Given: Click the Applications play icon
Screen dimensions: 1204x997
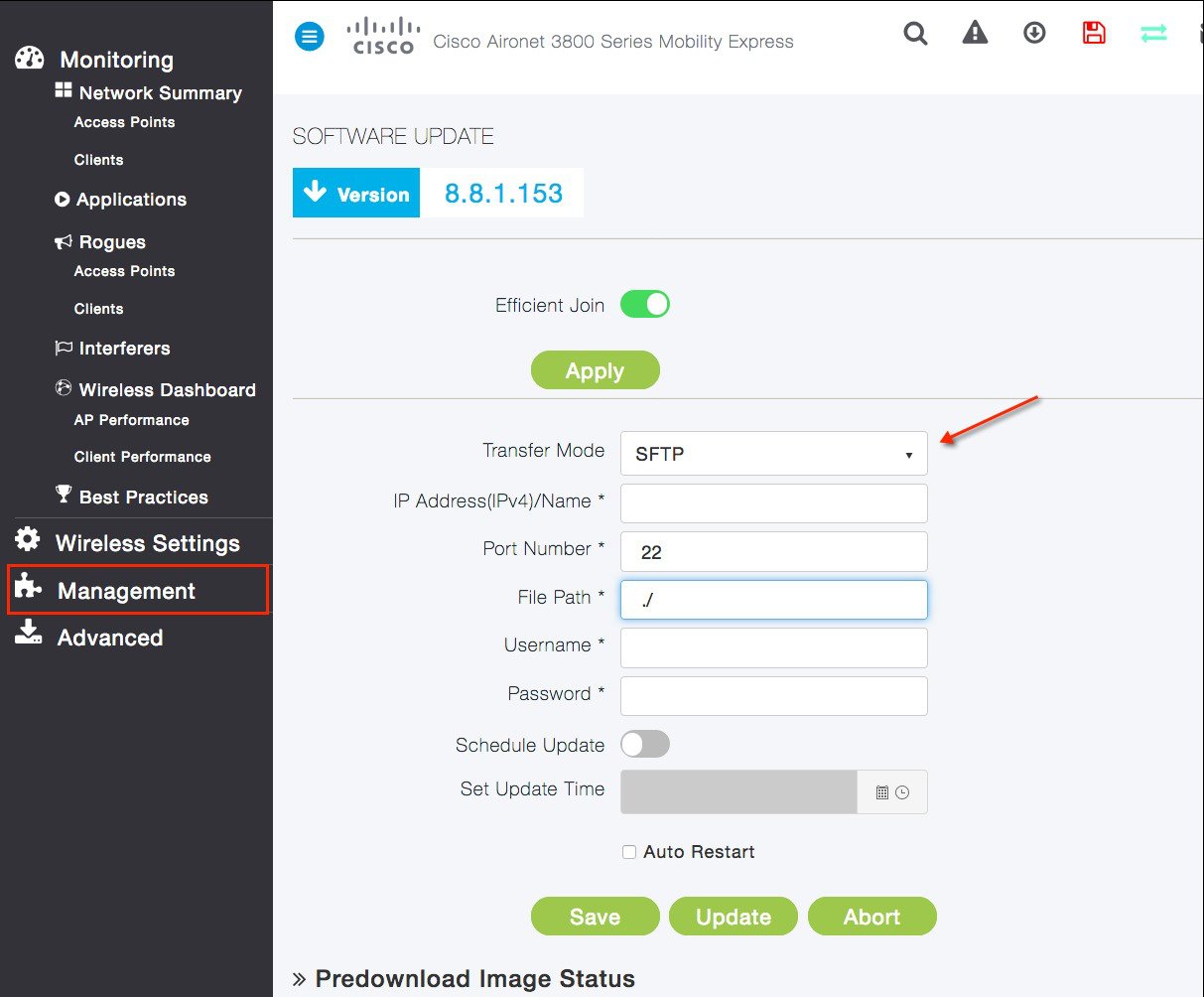Looking at the screenshot, I should pos(62,199).
